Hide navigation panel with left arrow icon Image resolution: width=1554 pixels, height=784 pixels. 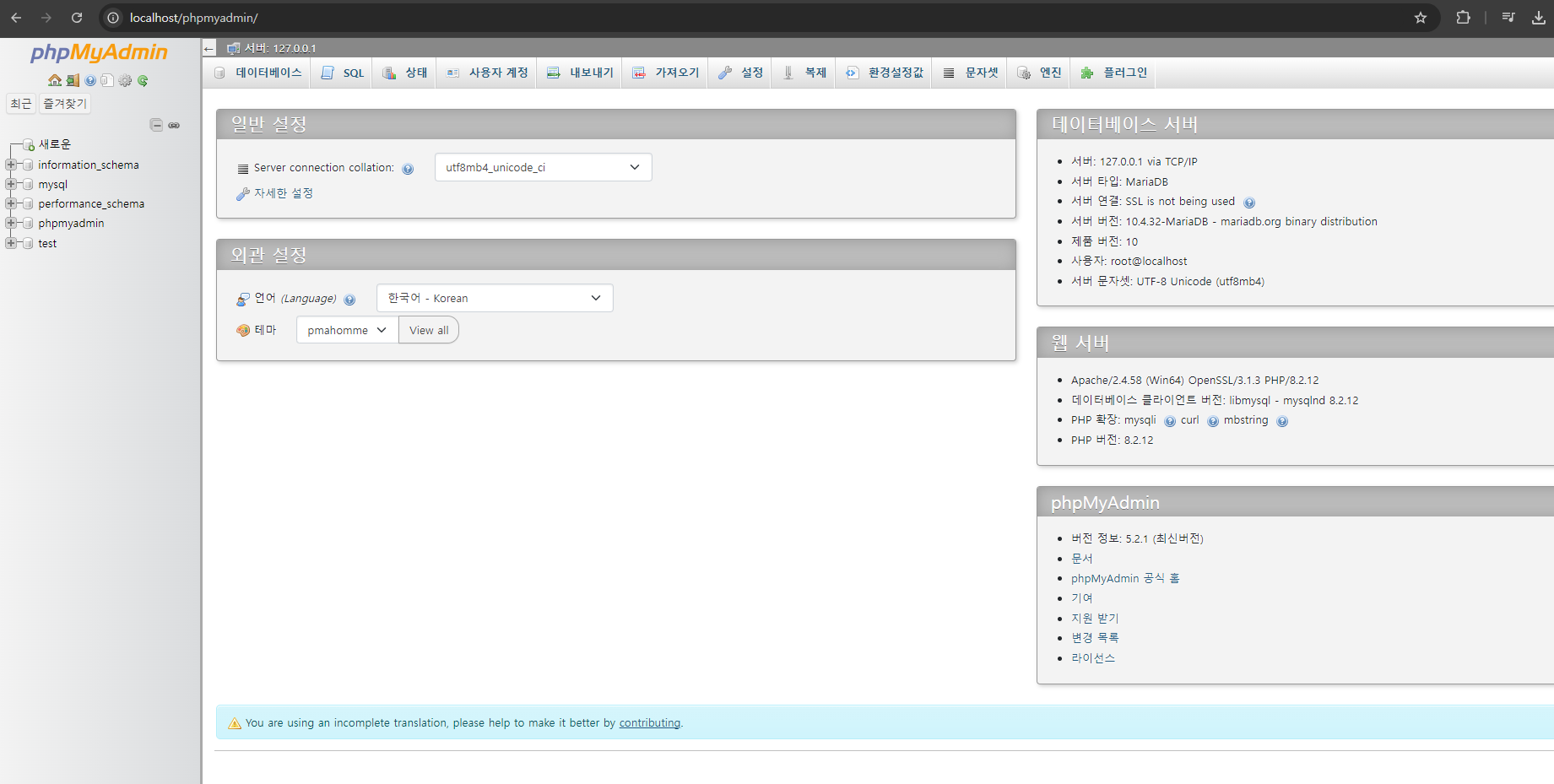click(209, 48)
